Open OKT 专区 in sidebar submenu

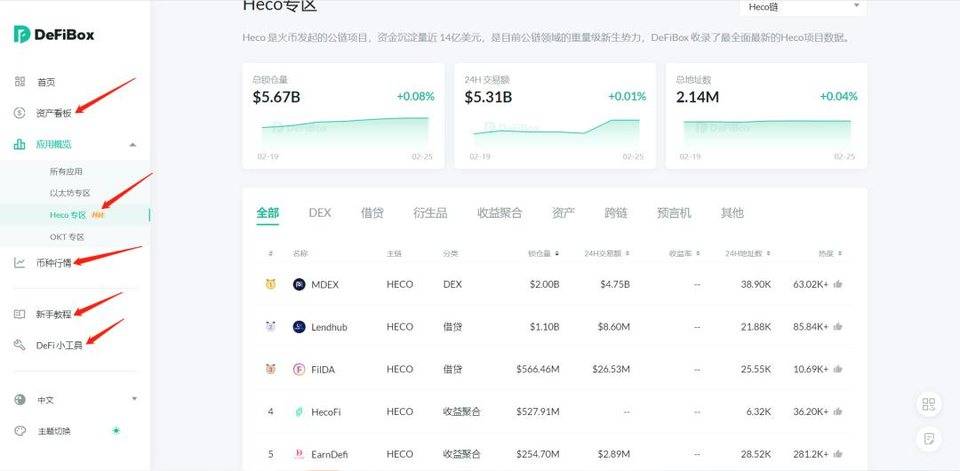tap(67, 237)
